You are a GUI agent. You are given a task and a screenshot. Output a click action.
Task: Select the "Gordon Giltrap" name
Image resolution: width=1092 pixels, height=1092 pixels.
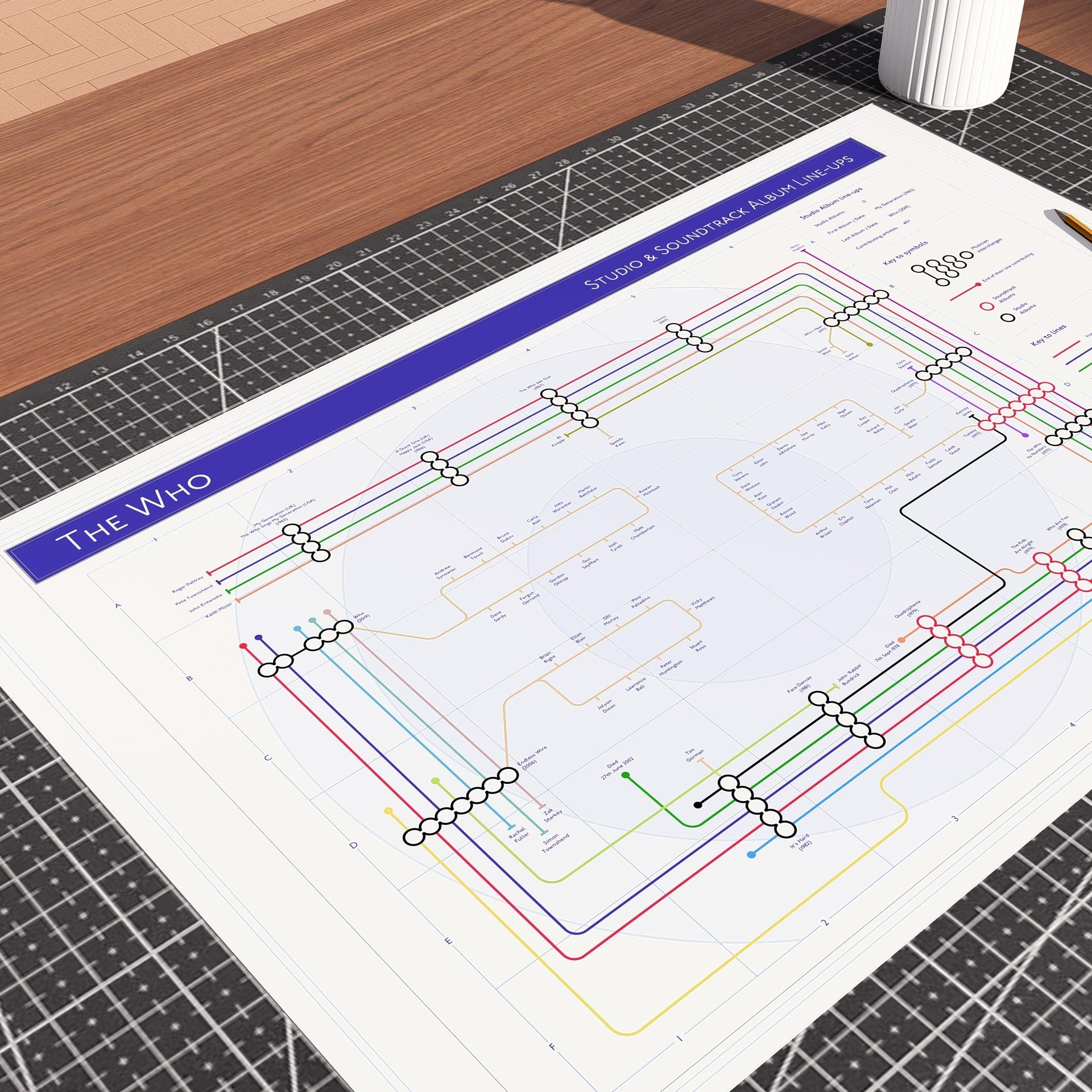pyautogui.click(x=559, y=580)
